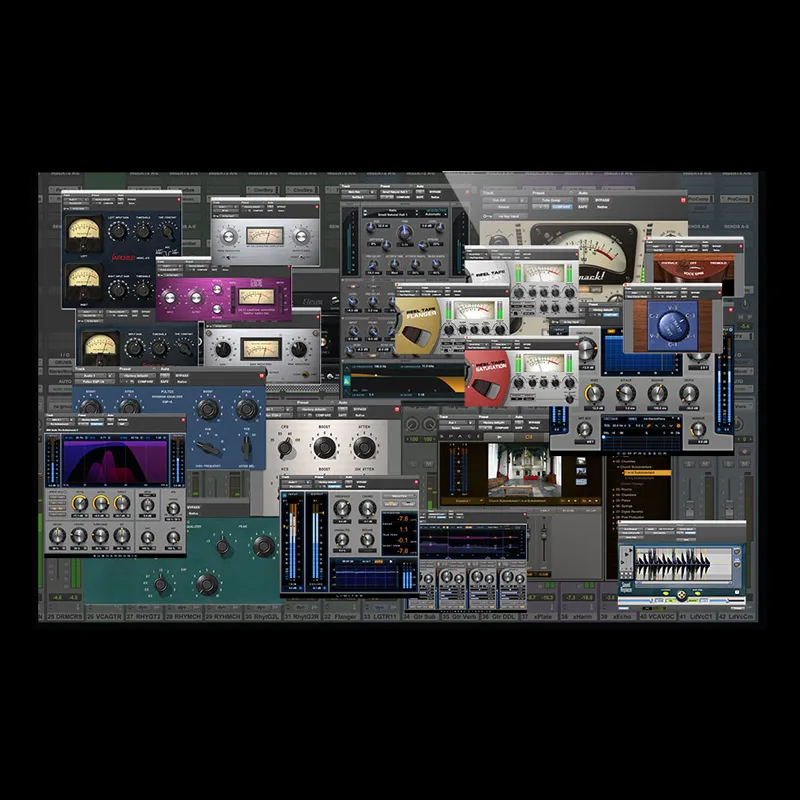
Task: Expand Rooms folder in Space preset browser
Action: [615, 489]
